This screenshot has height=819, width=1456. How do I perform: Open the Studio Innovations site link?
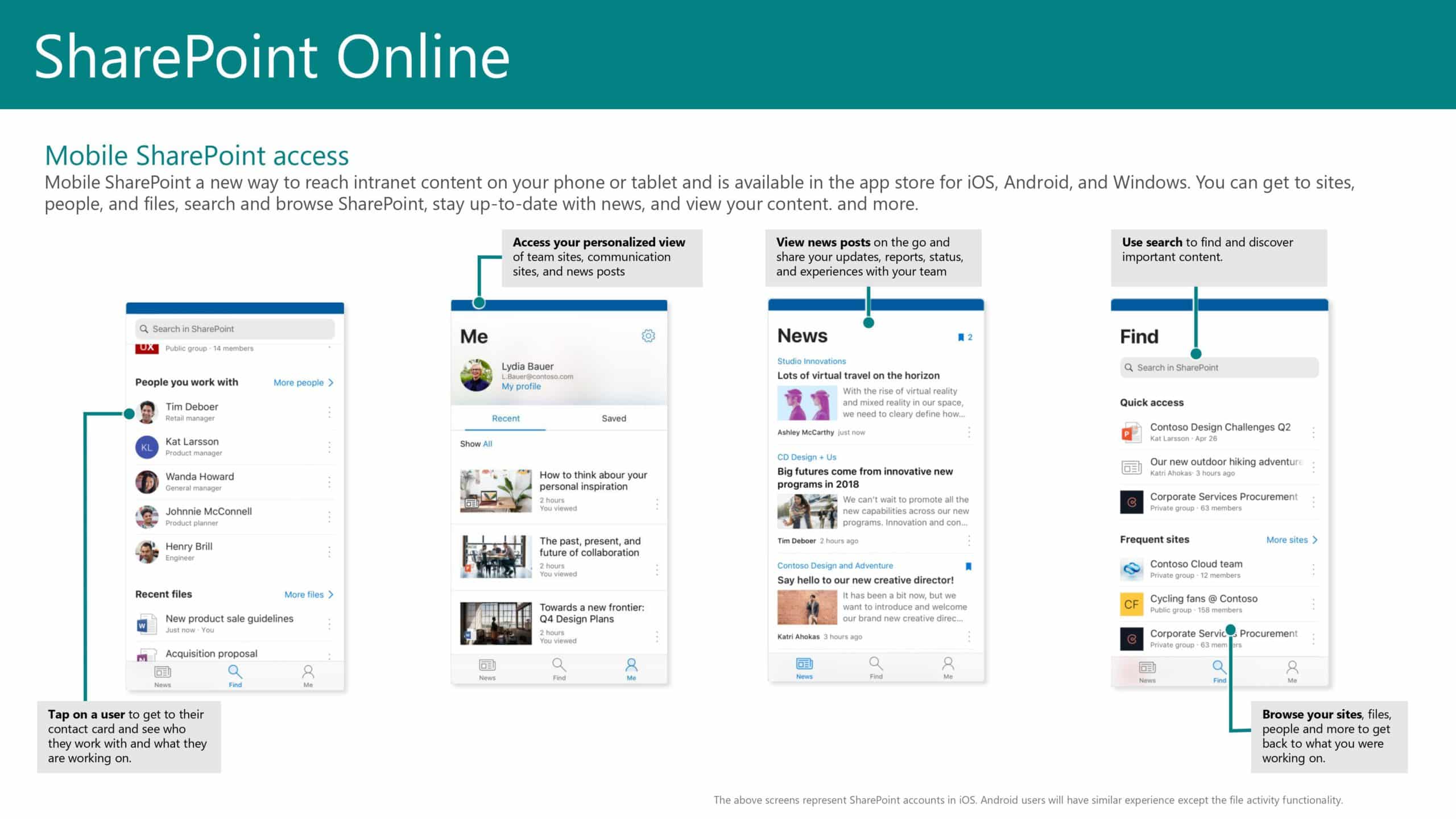811,361
